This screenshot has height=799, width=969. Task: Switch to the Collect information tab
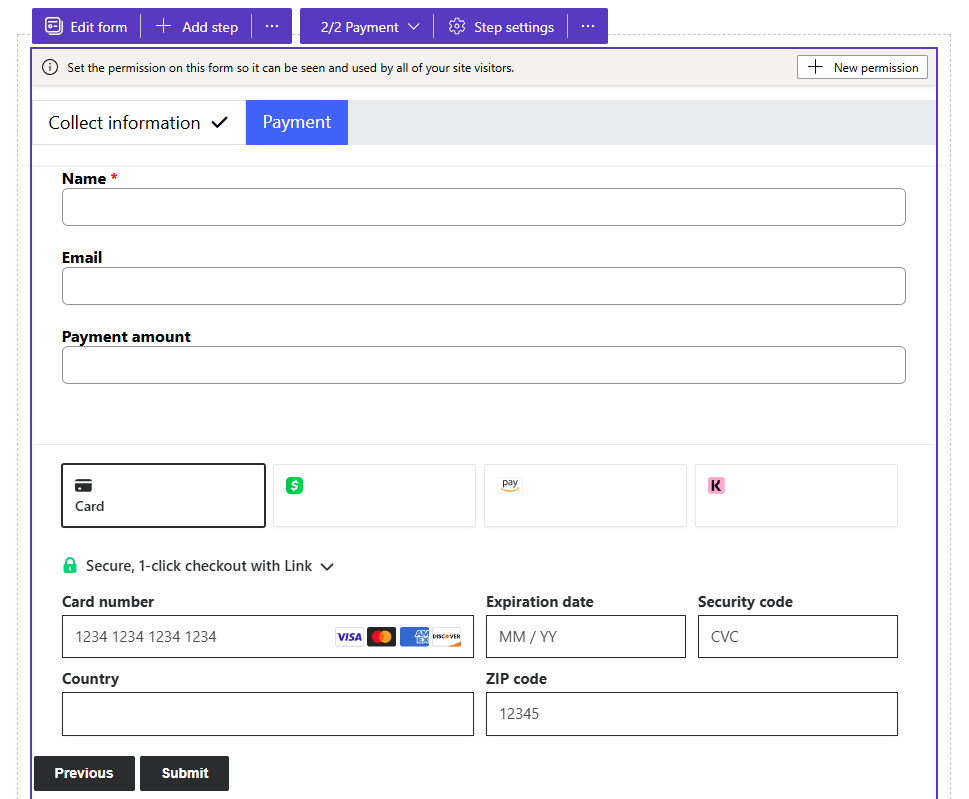click(x=138, y=122)
